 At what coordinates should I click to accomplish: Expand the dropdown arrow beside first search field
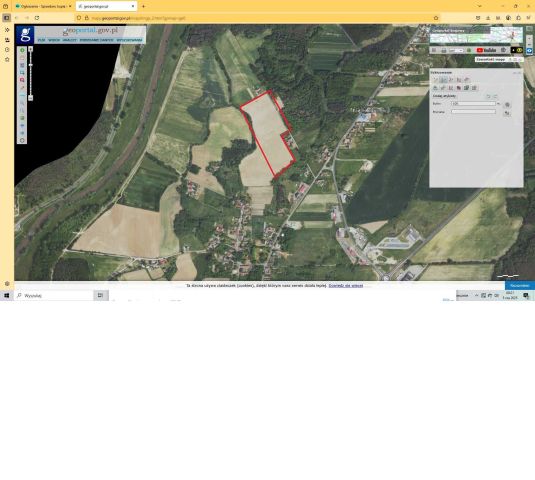498,104
